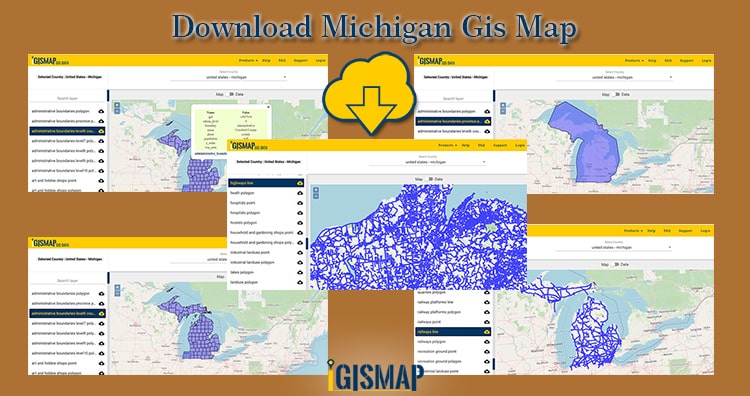Viewport: 750px width, 396px height.
Task: Download the hostels polygon layer
Action: click(x=300, y=223)
